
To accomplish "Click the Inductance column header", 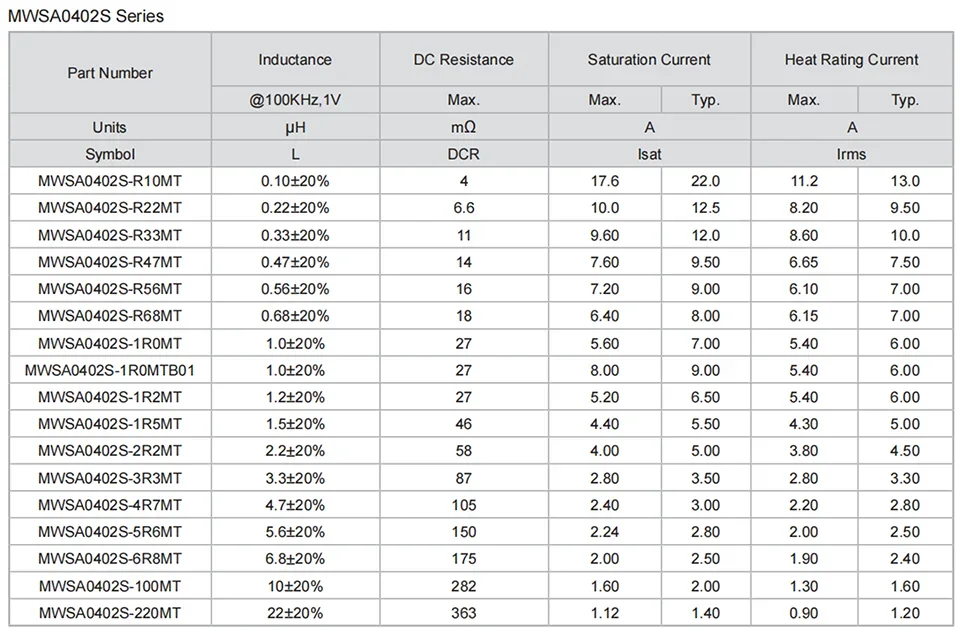I will pos(295,60).
